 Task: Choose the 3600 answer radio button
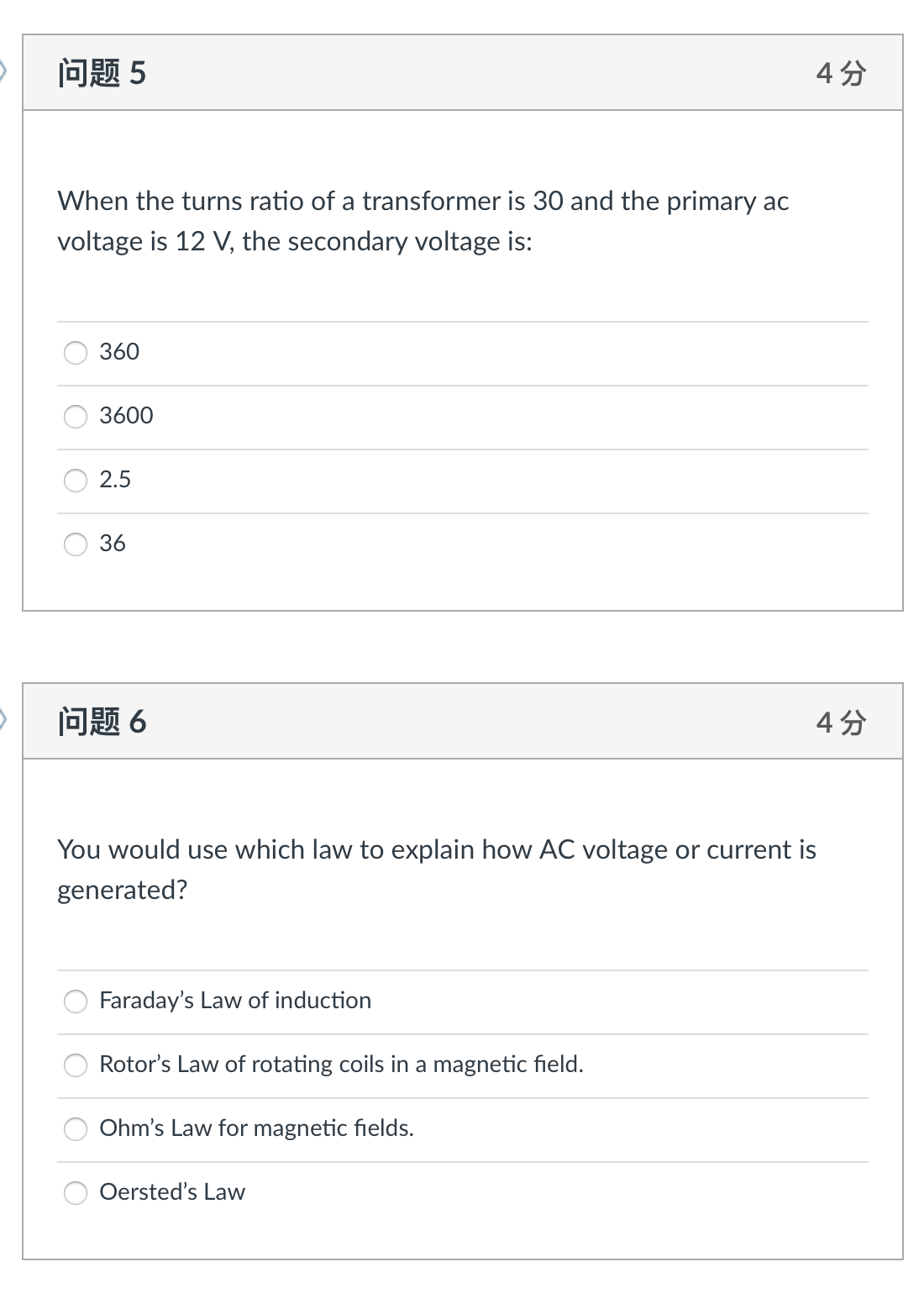(x=76, y=417)
